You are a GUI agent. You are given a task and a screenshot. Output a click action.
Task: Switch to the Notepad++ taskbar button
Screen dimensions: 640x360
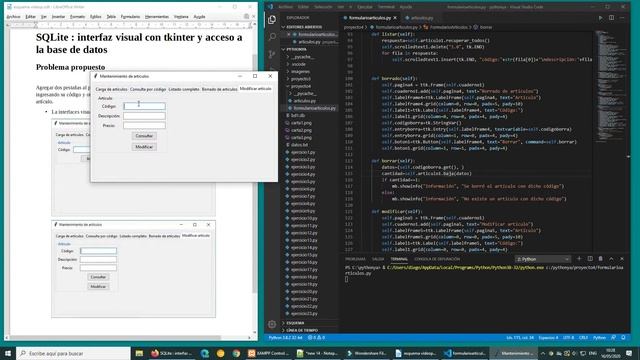click(x=317, y=353)
